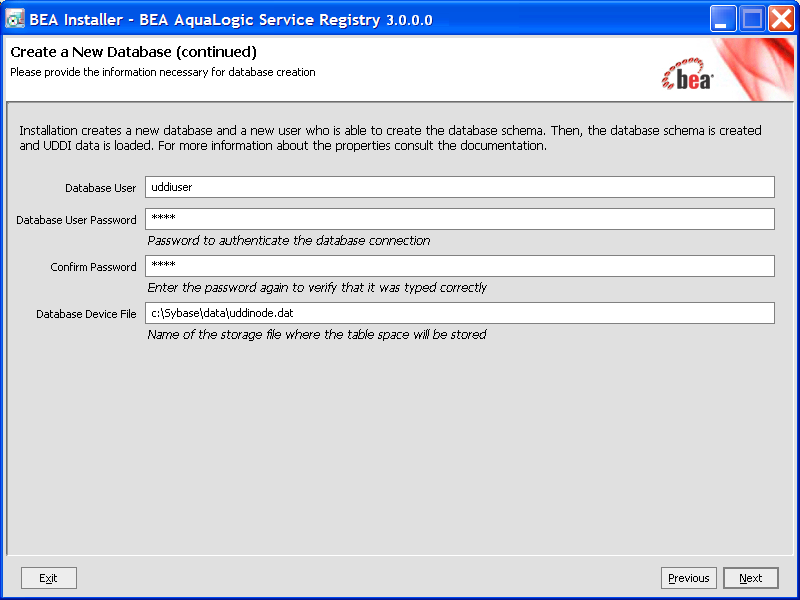800x600 pixels.
Task: Click 'Please provide the information necessary' subtitle
Action: click(x=163, y=72)
